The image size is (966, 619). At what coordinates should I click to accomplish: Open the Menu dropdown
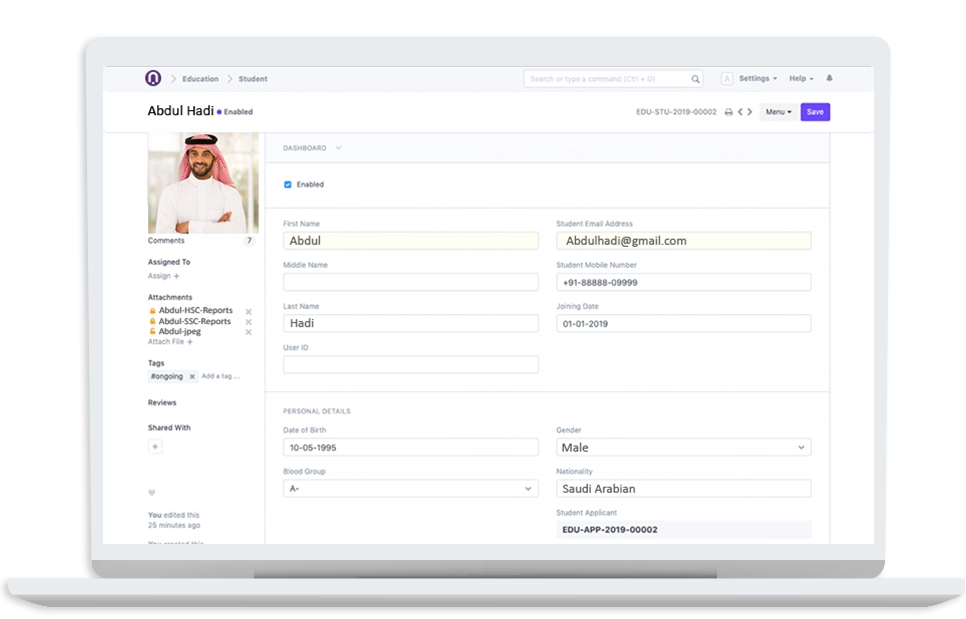pos(778,112)
